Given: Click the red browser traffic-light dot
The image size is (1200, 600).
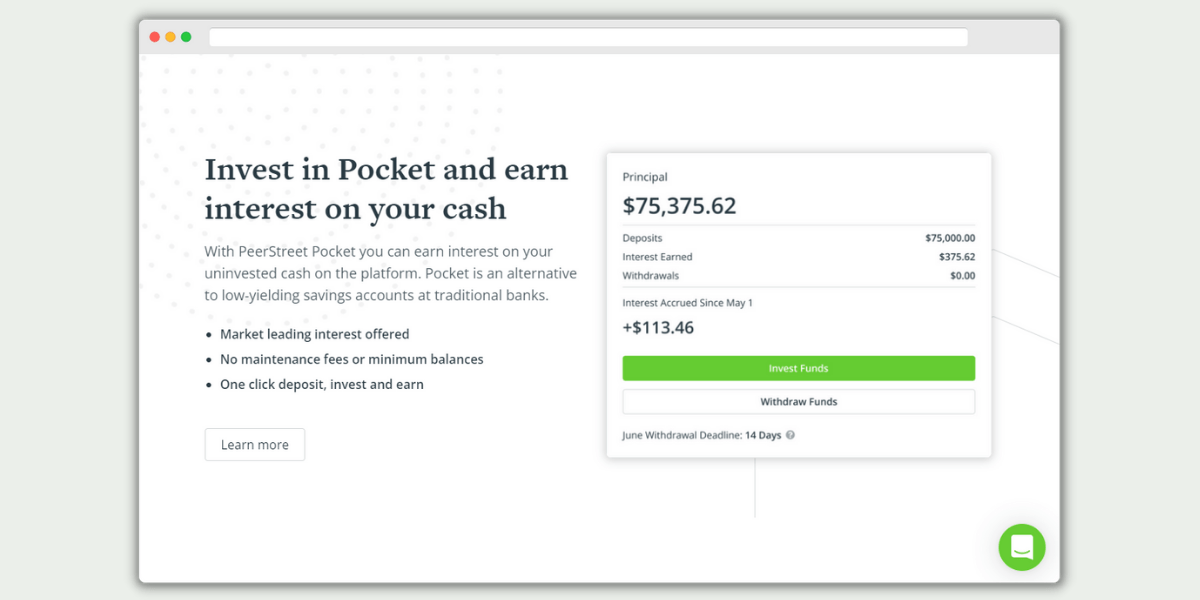Looking at the screenshot, I should 155,36.
